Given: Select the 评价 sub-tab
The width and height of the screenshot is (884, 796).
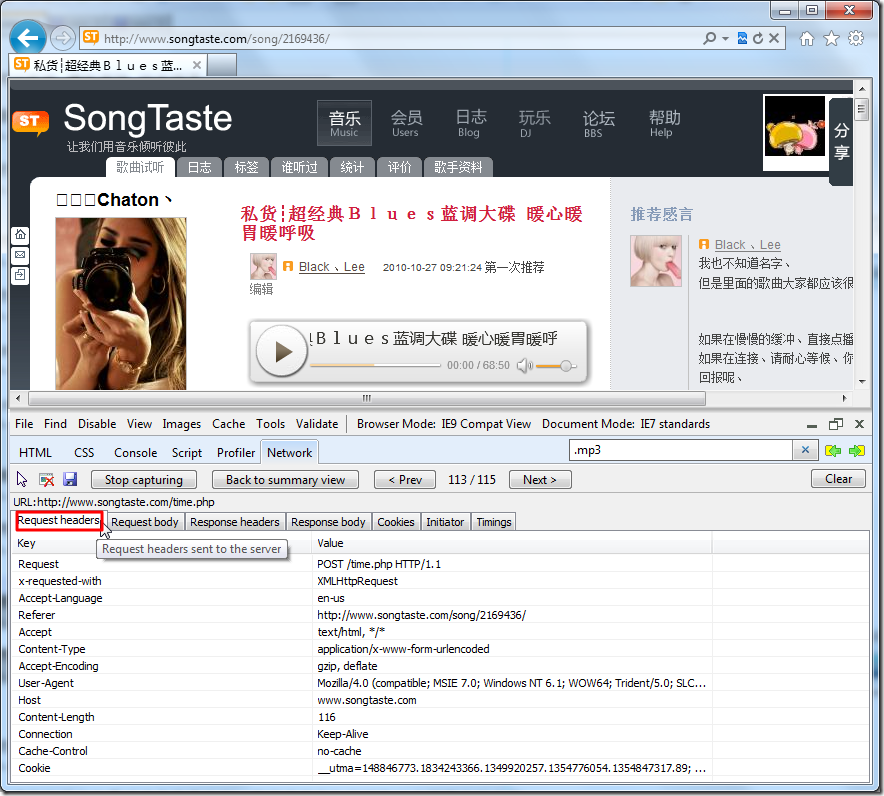Looking at the screenshot, I should [x=399, y=167].
